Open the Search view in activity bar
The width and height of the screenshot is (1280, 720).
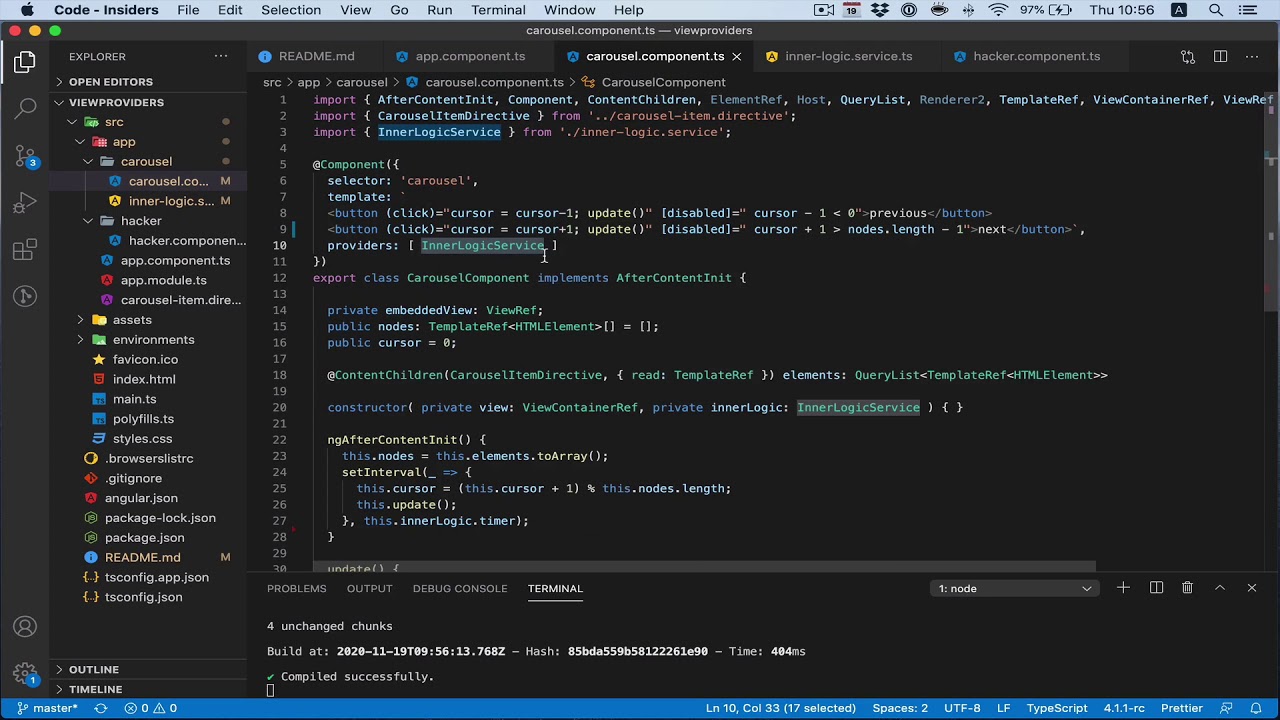pos(25,108)
